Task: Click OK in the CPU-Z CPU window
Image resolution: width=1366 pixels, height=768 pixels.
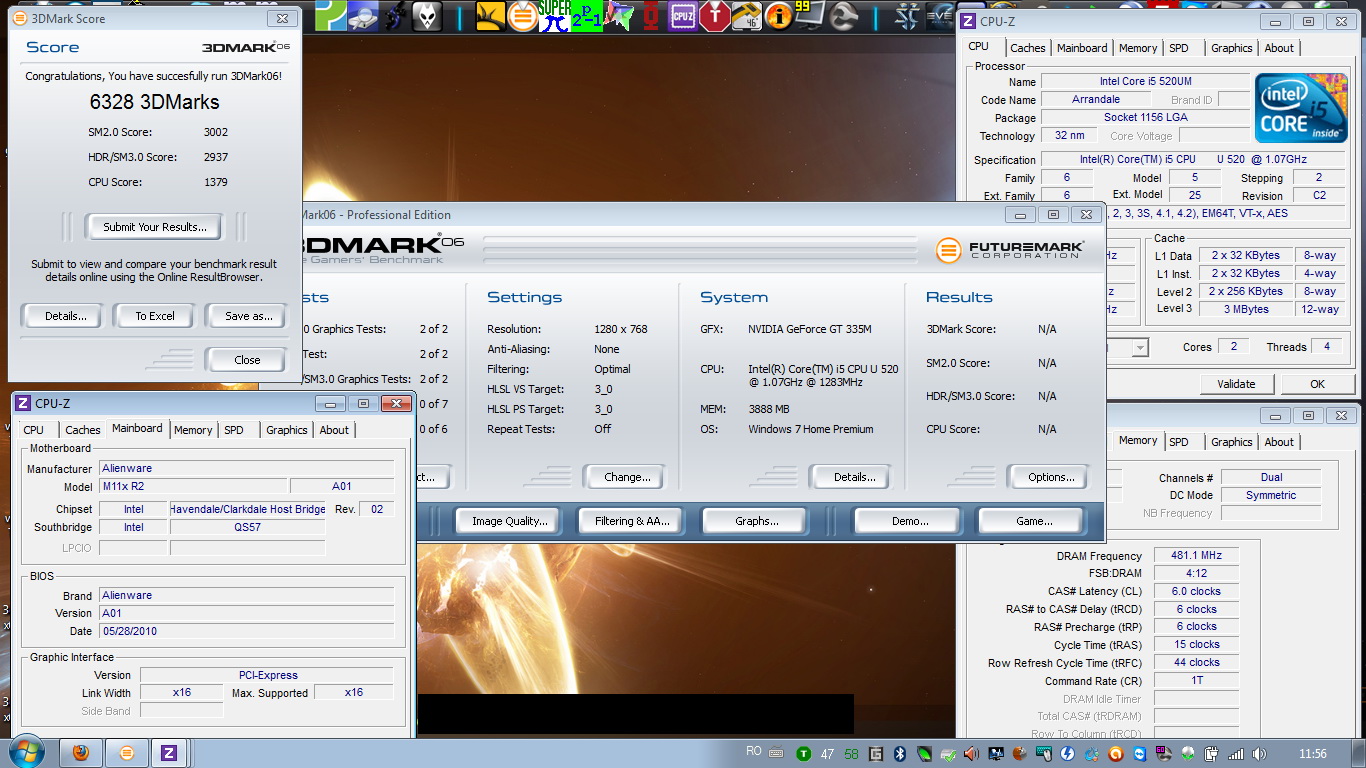Action: 1317,384
